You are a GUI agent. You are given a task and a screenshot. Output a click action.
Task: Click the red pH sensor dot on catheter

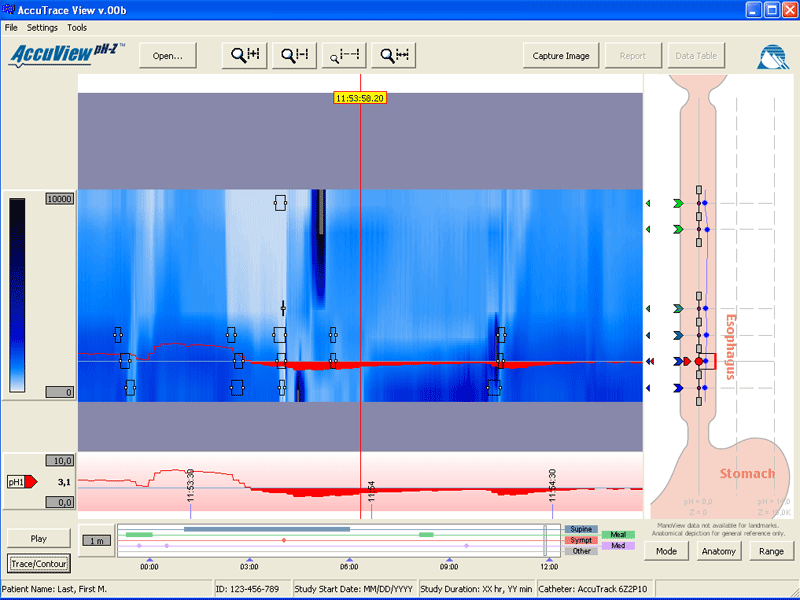tap(698, 361)
